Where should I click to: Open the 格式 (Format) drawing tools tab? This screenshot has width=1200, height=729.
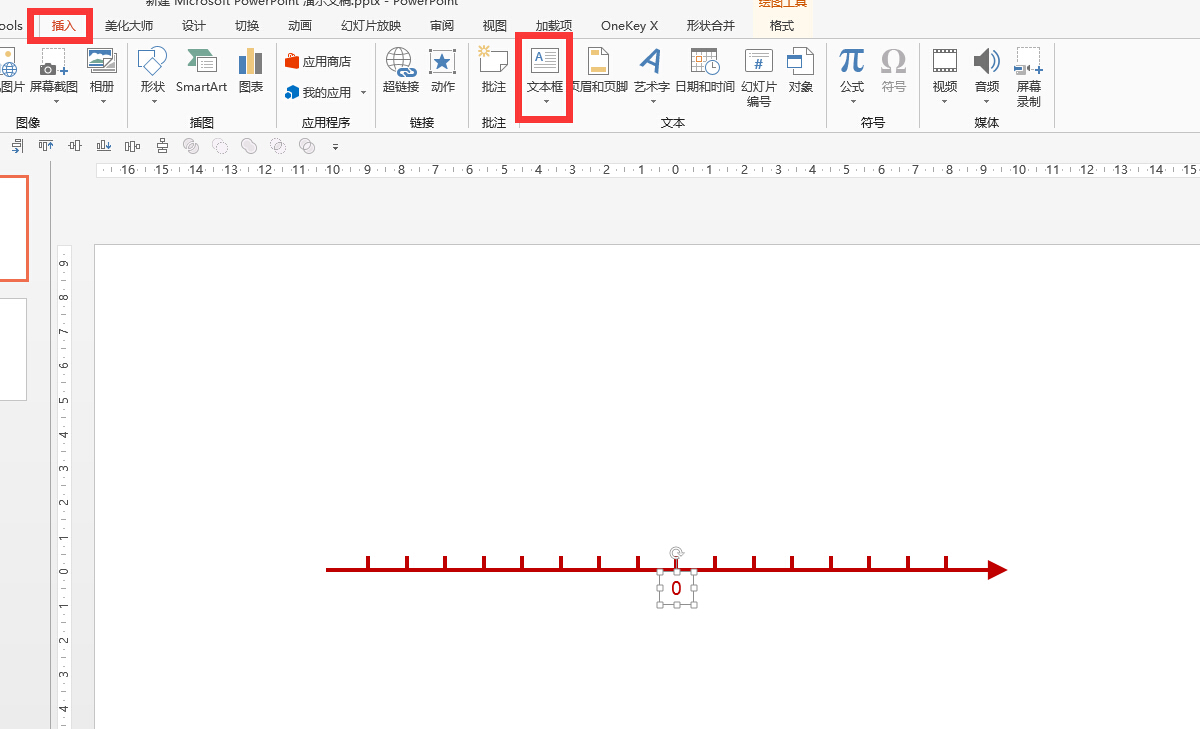click(x=782, y=26)
